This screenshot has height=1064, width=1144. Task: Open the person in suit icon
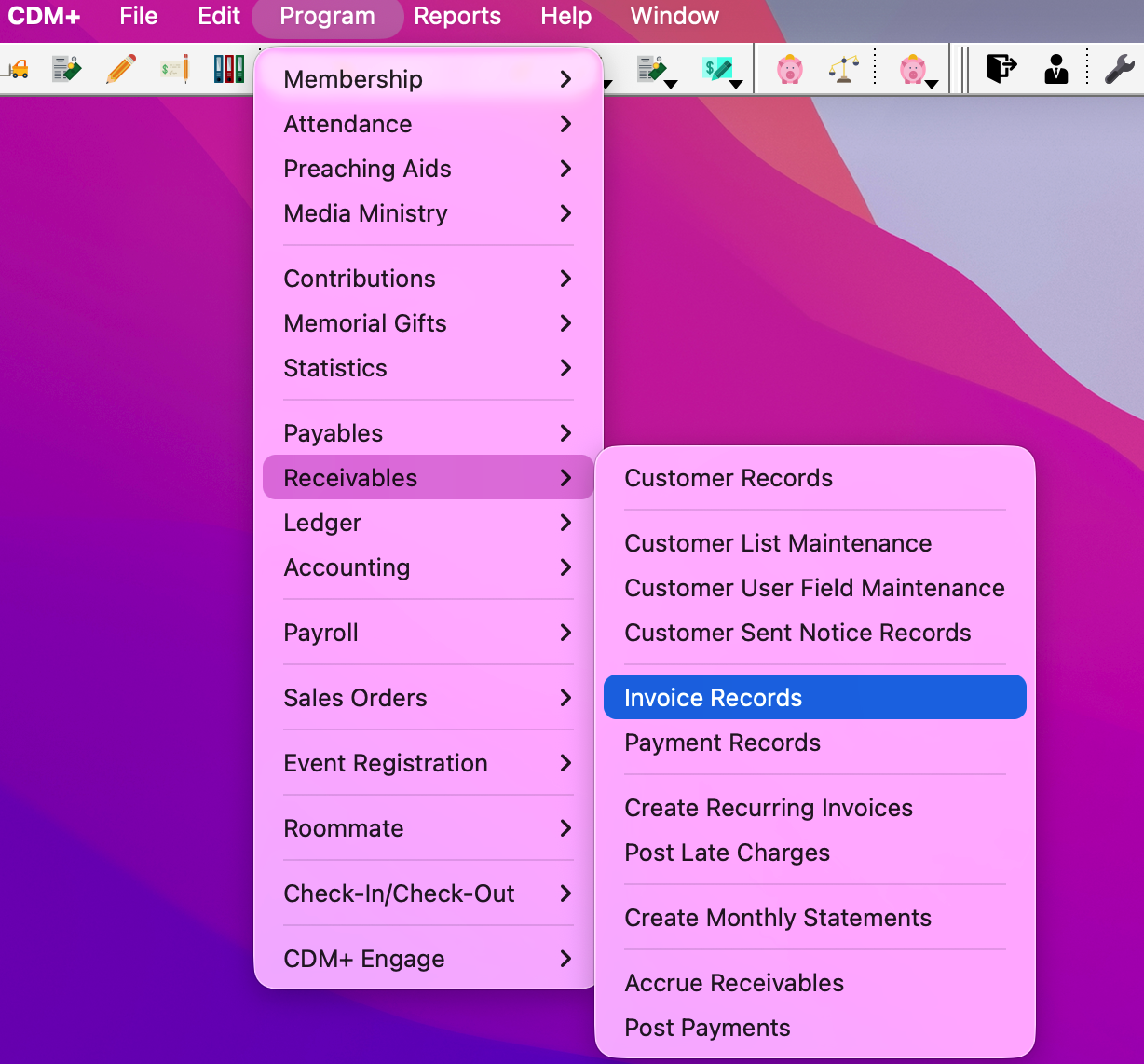pyautogui.click(x=1056, y=69)
